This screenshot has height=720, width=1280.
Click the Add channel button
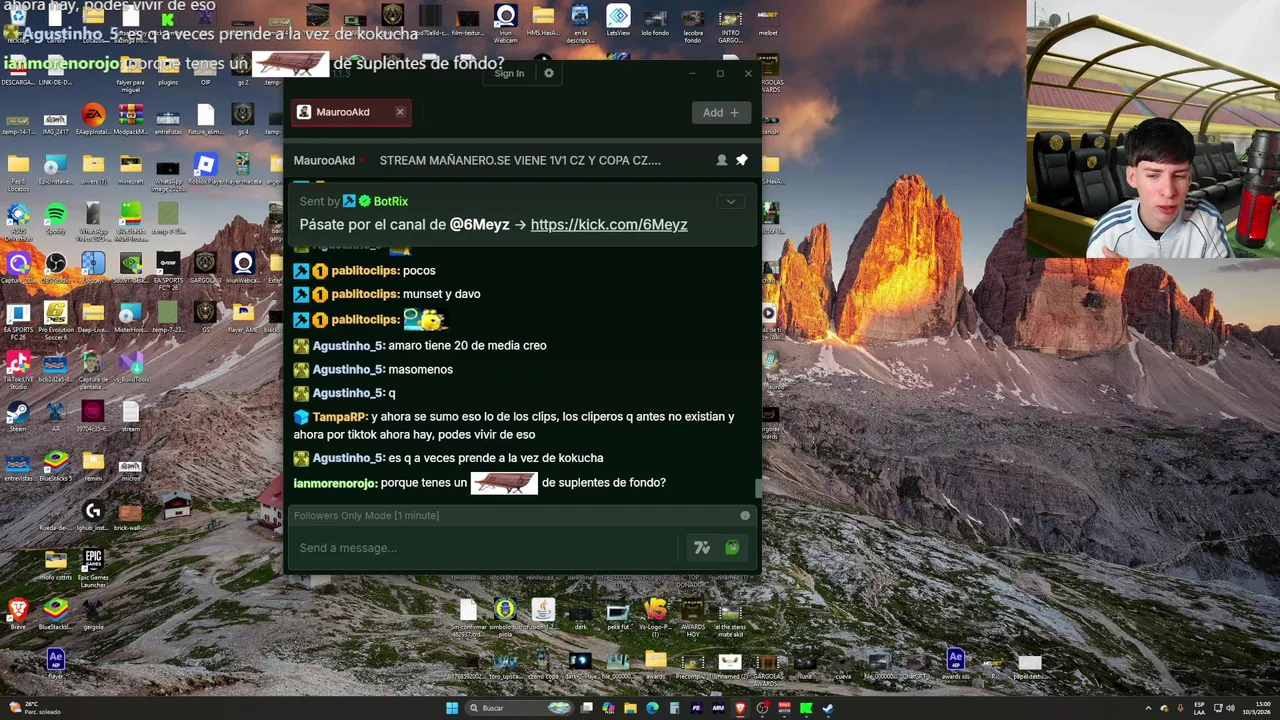coord(721,113)
